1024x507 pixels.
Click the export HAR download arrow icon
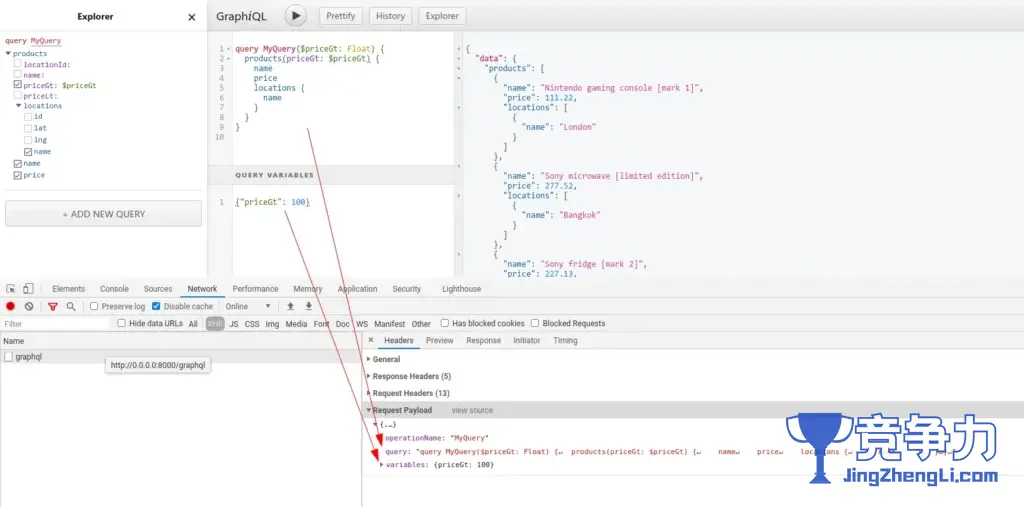309,306
